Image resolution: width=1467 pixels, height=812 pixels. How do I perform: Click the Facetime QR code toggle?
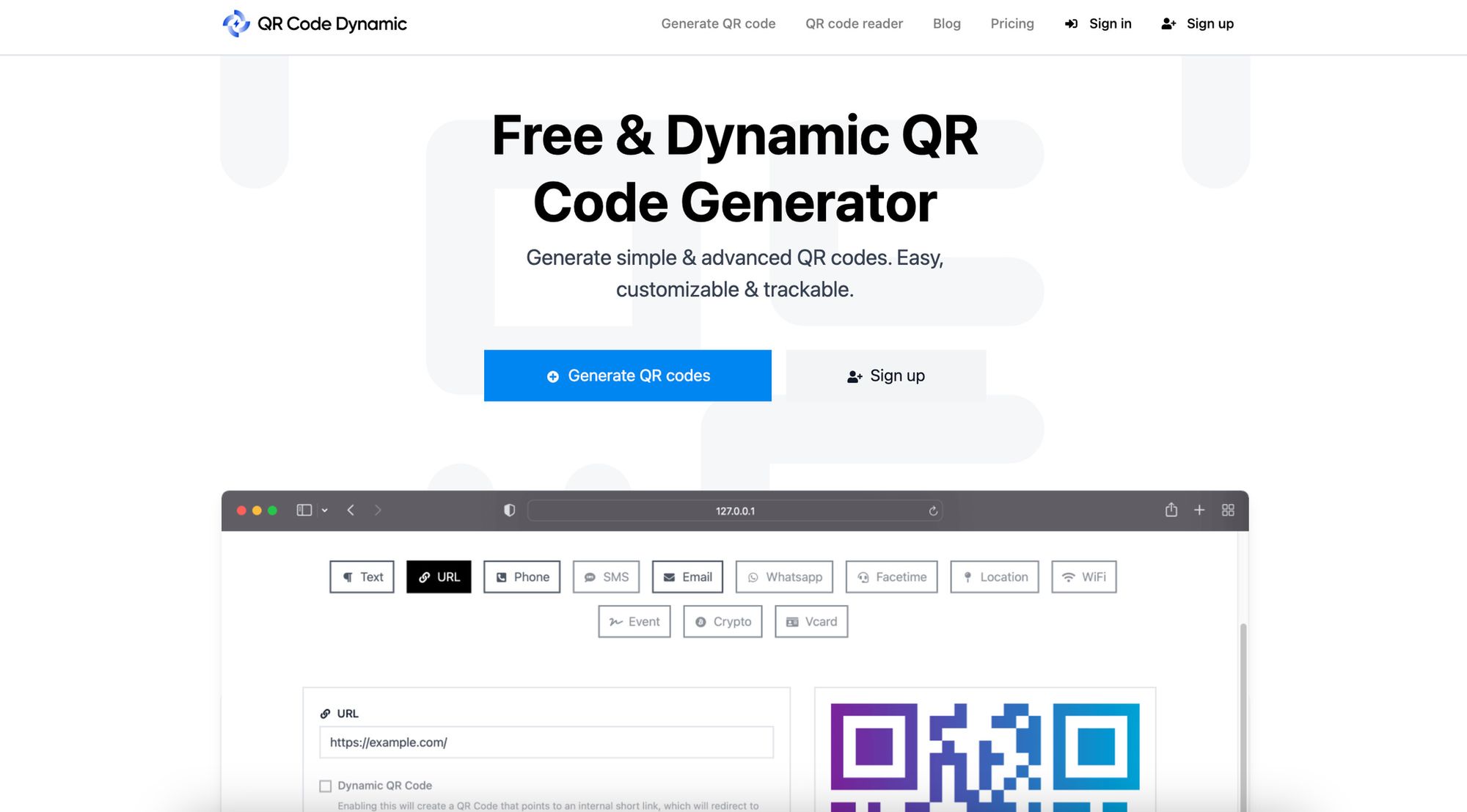pos(891,576)
